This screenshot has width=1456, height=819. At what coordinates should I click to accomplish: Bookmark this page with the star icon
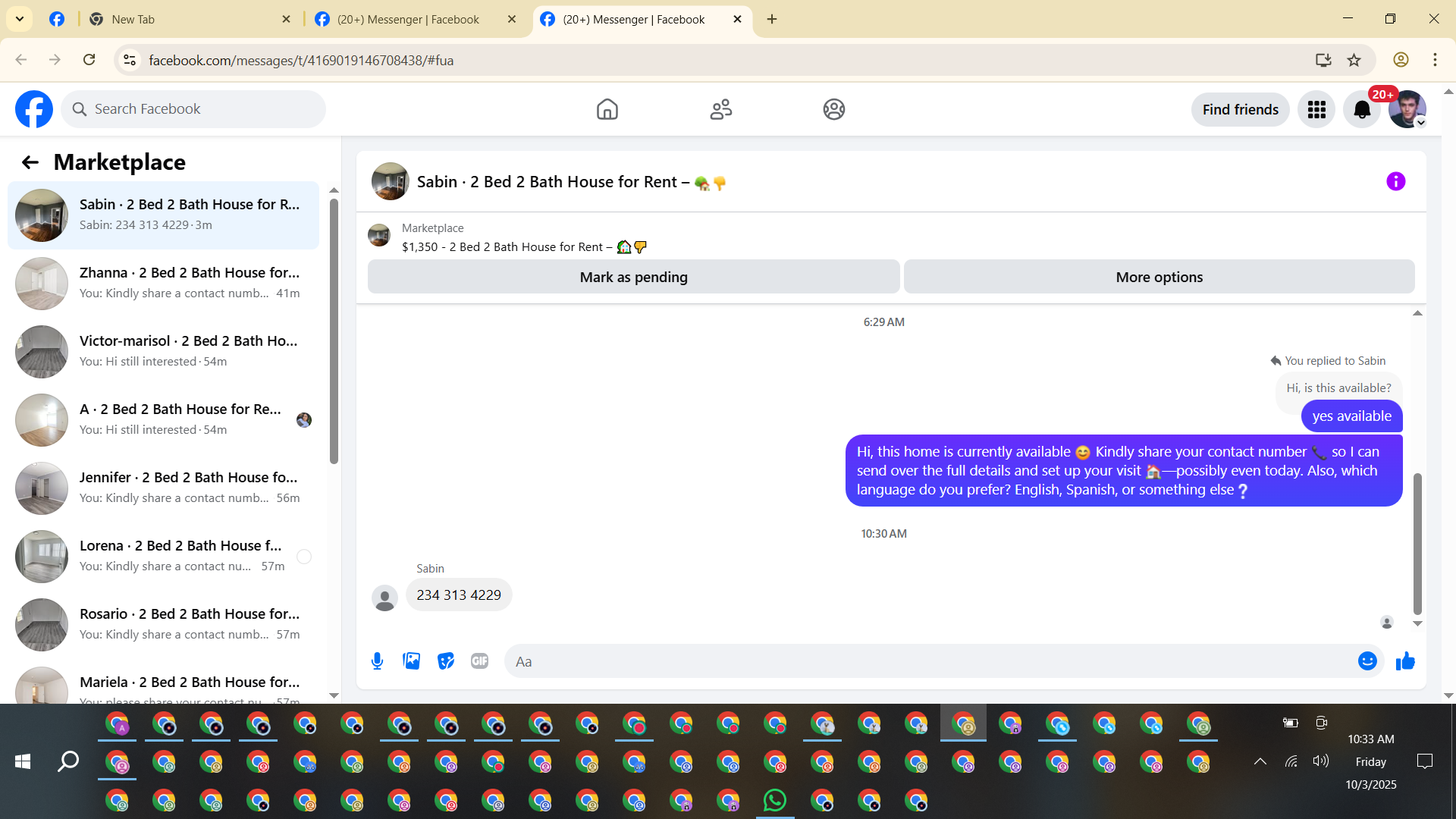click(x=1354, y=60)
